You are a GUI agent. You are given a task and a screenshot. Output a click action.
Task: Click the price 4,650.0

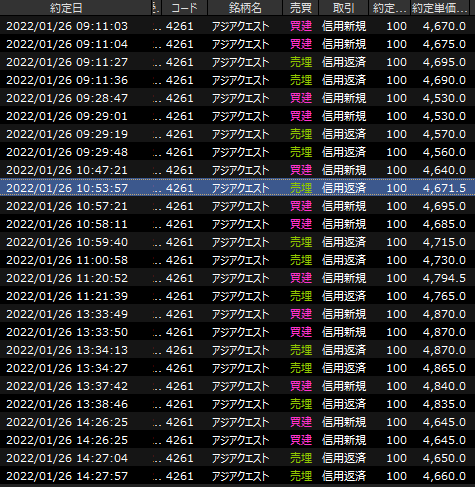click(444, 458)
